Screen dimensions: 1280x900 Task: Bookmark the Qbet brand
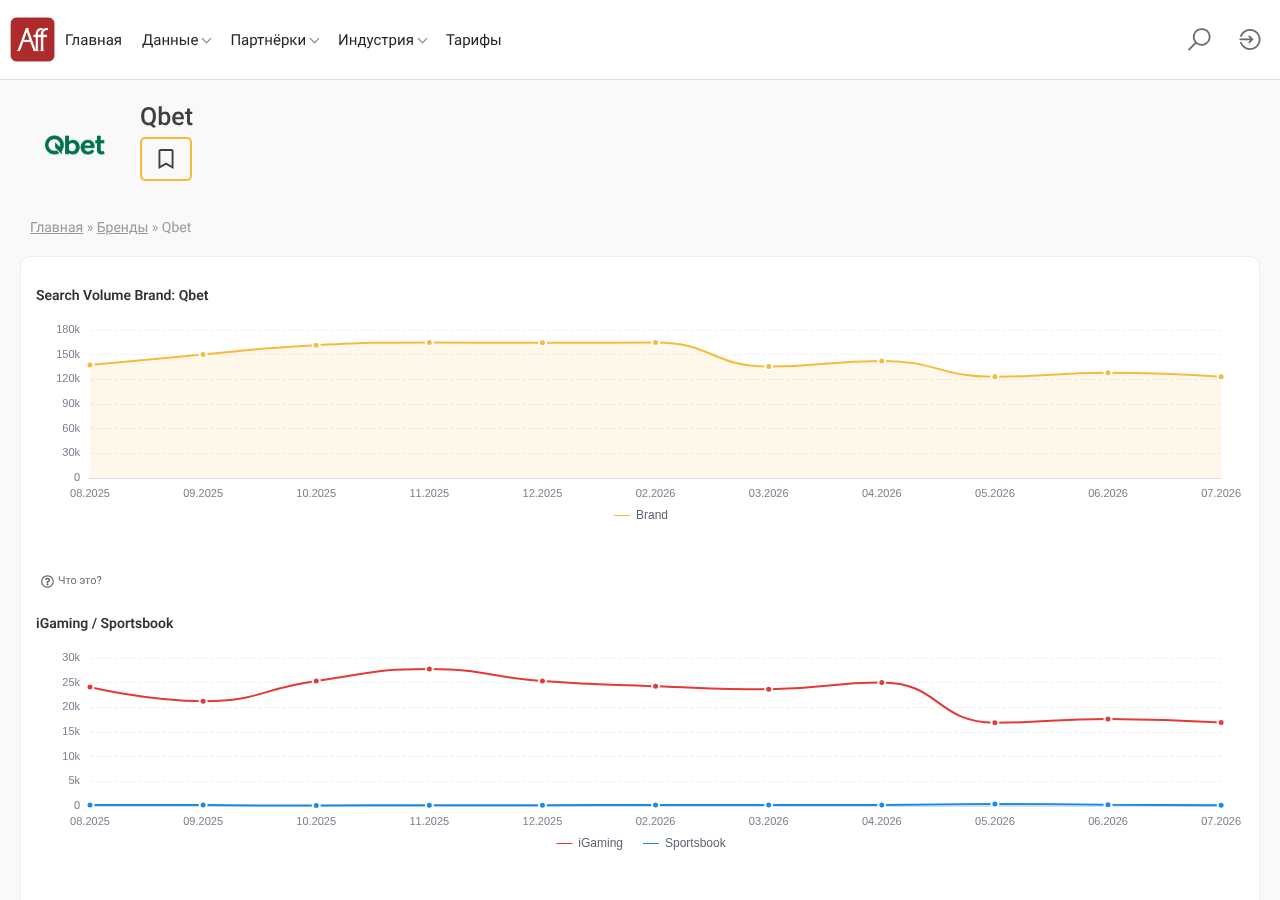[x=166, y=159]
